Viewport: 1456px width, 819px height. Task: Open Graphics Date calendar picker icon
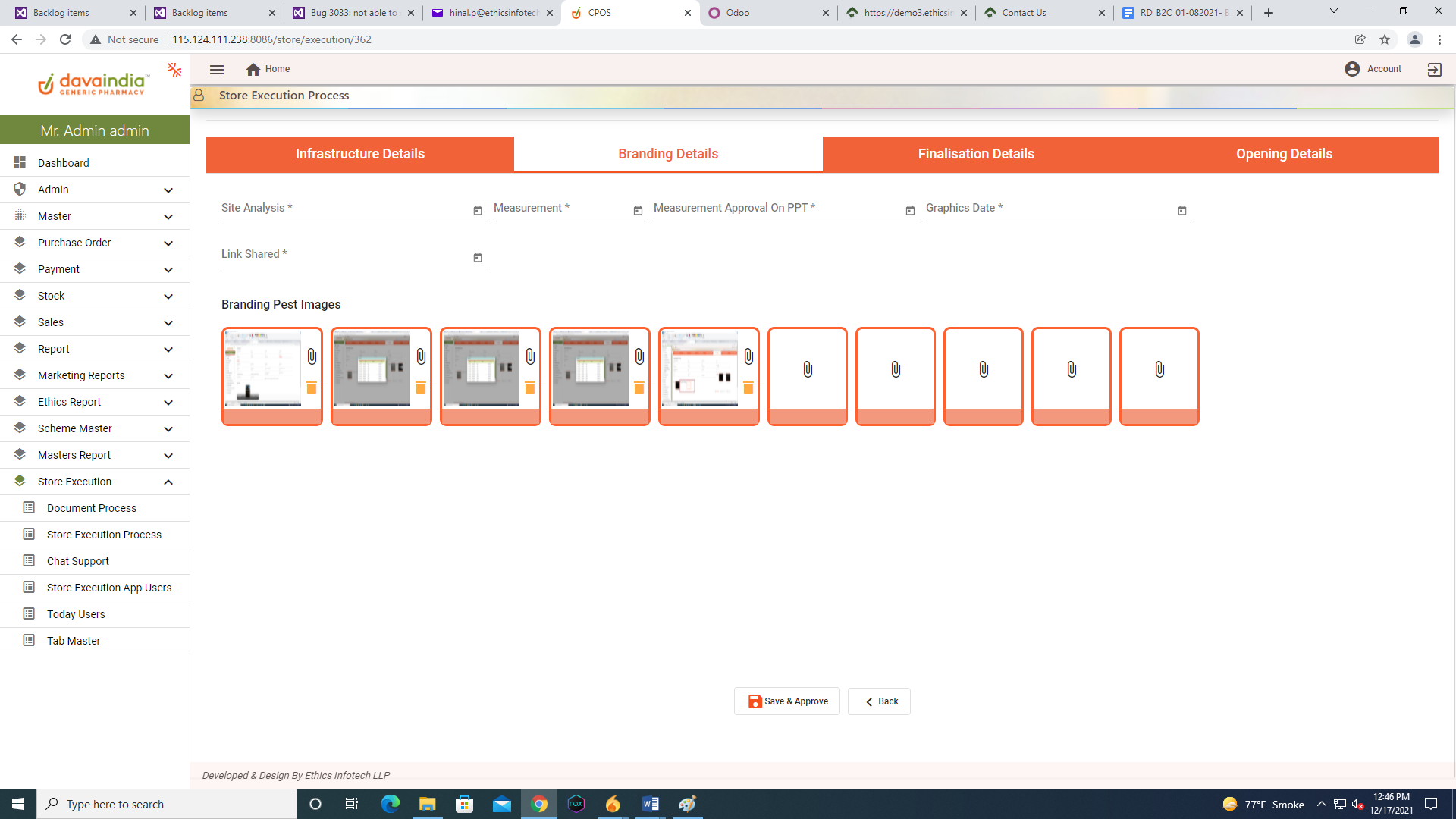pyautogui.click(x=1182, y=211)
